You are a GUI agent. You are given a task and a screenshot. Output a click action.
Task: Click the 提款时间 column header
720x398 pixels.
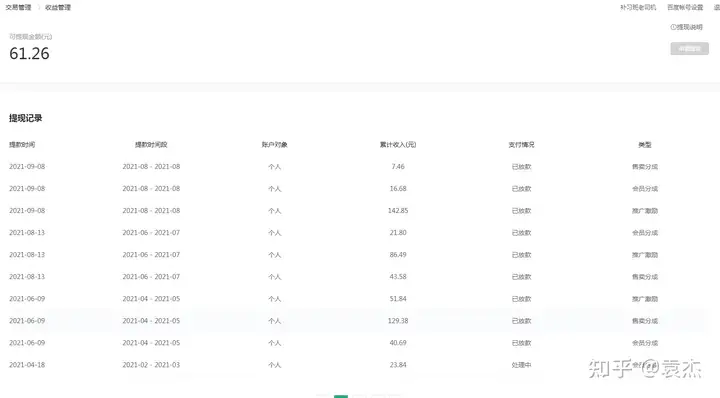click(22, 145)
